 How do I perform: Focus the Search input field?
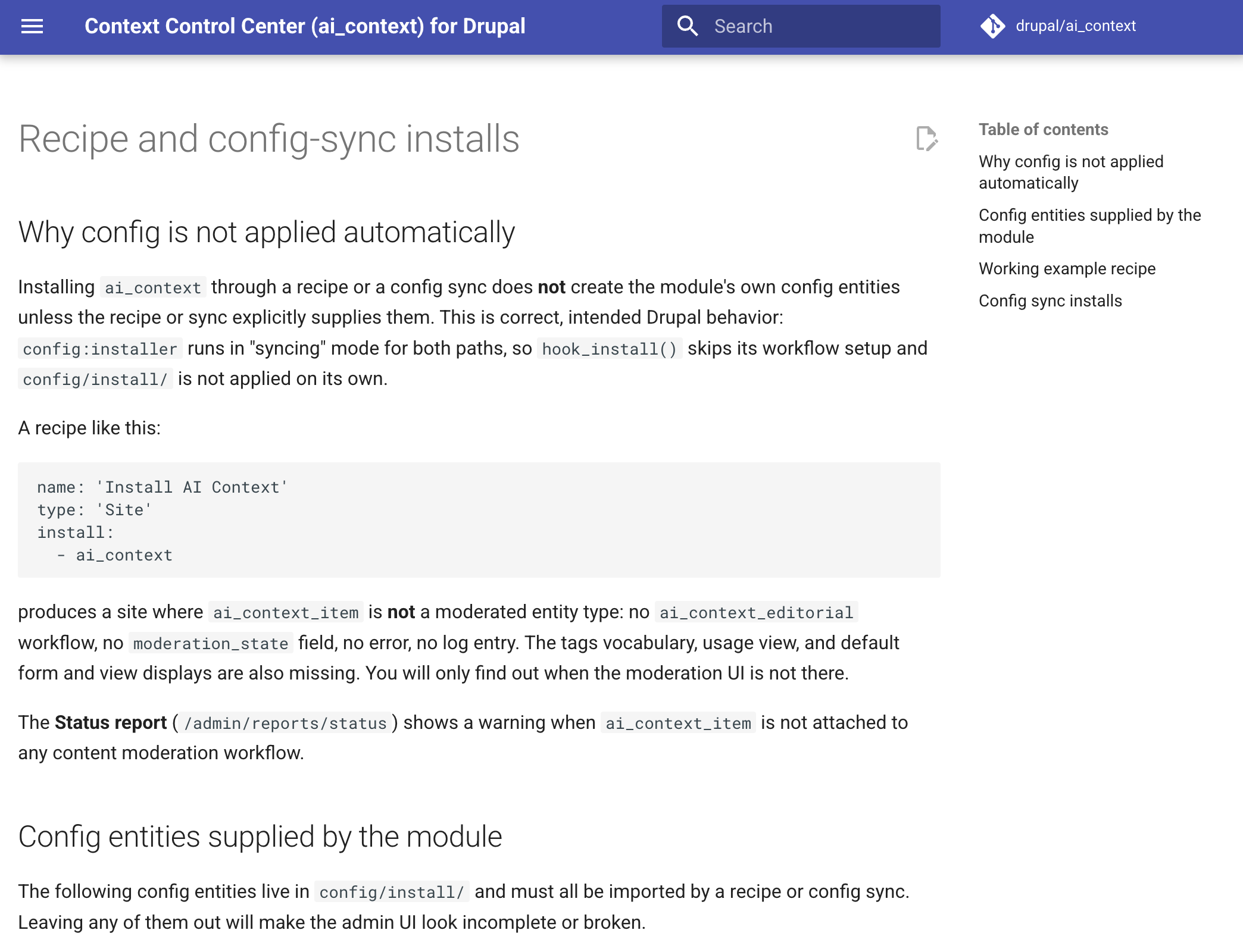801,26
